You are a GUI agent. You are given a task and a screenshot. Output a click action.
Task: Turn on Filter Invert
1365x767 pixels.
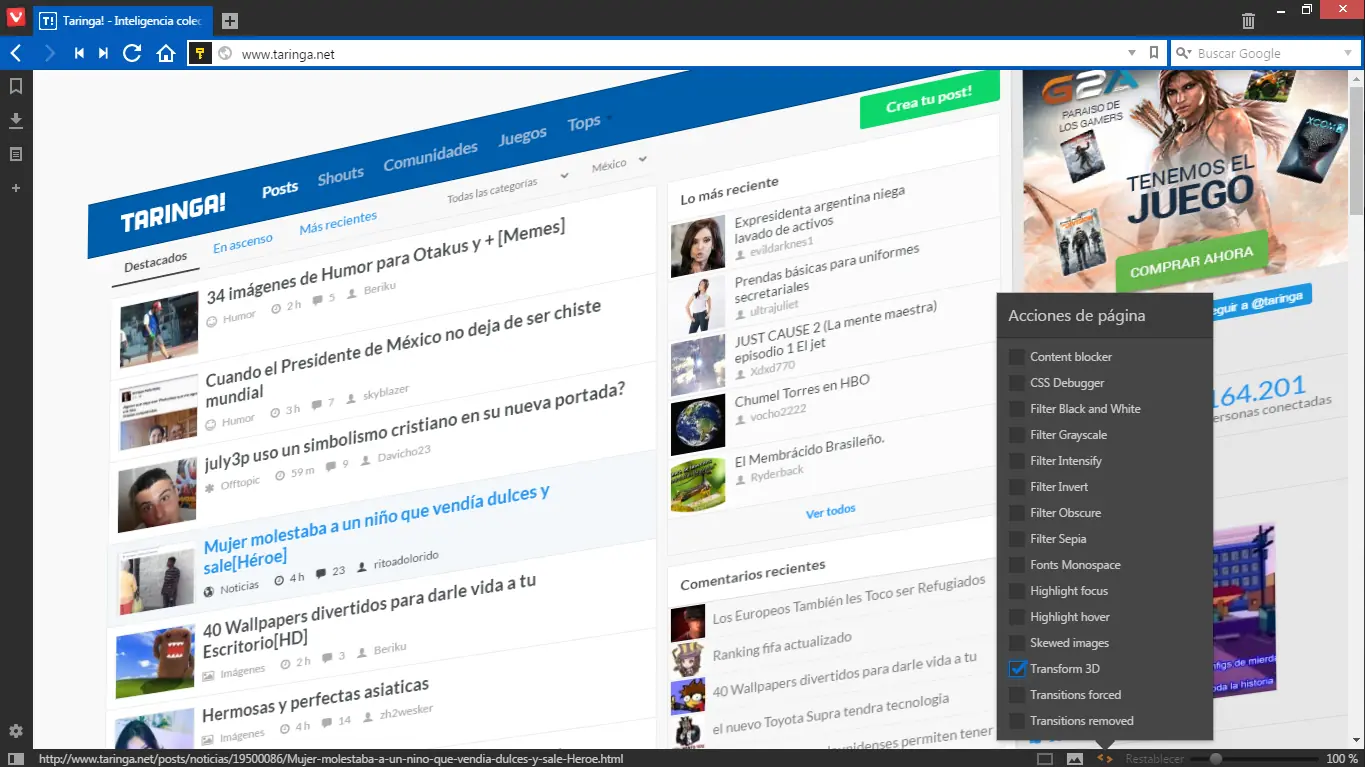[1017, 487]
